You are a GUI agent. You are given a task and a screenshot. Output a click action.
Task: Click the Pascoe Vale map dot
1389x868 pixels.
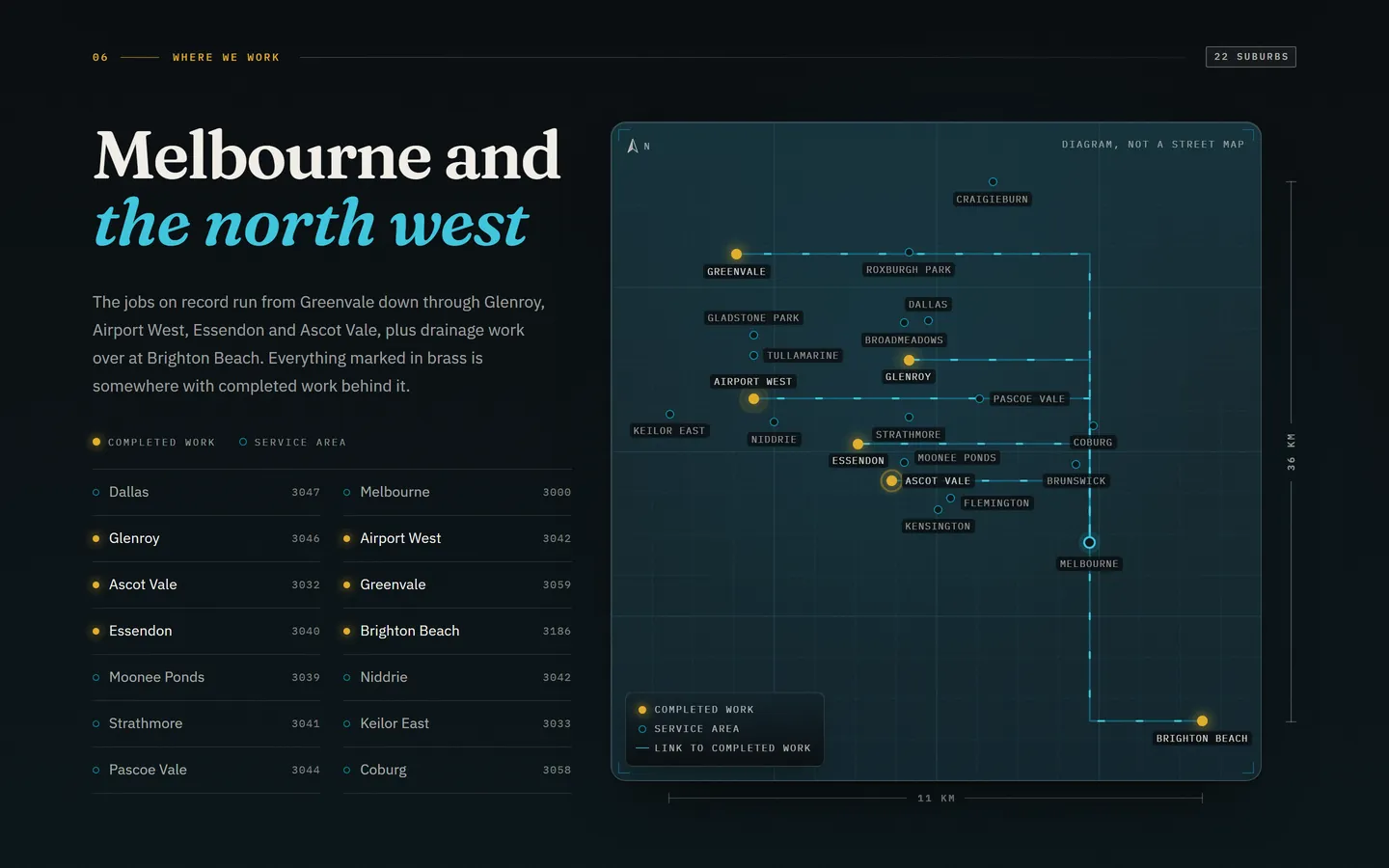pos(979,398)
